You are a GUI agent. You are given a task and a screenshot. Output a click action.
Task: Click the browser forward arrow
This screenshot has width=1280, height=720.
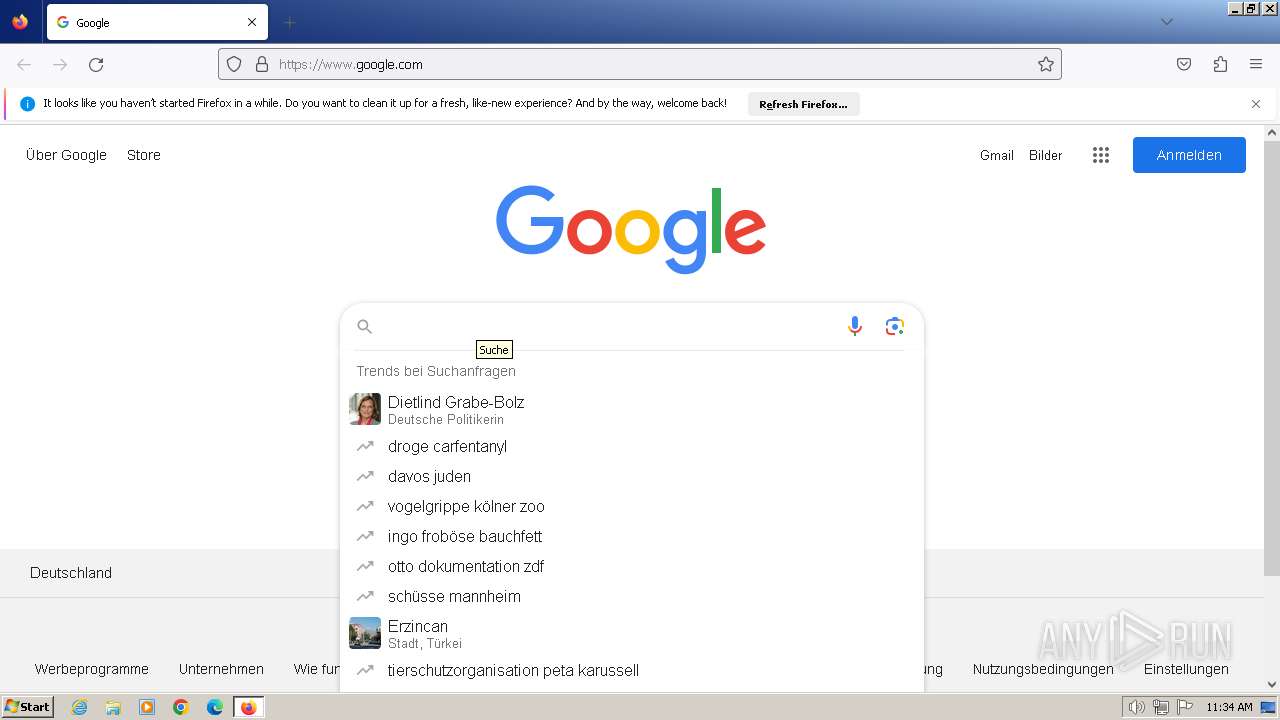point(60,64)
